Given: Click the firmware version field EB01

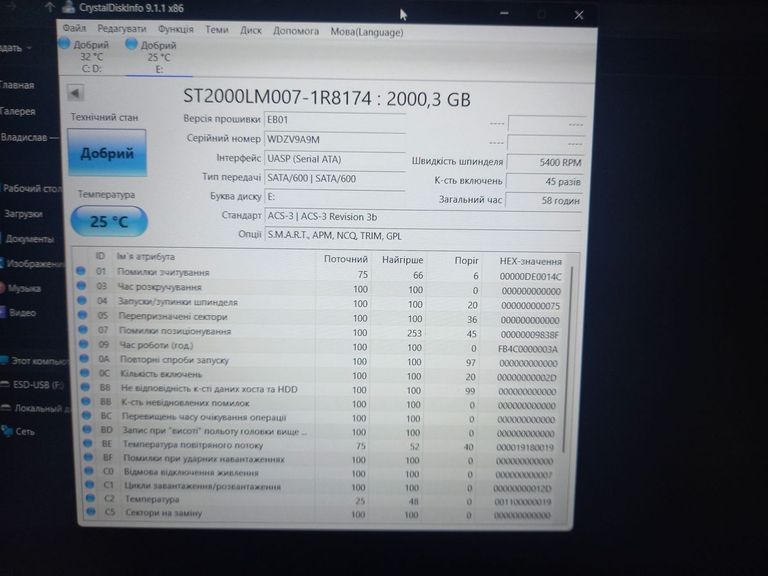Looking at the screenshot, I should tap(335, 120).
